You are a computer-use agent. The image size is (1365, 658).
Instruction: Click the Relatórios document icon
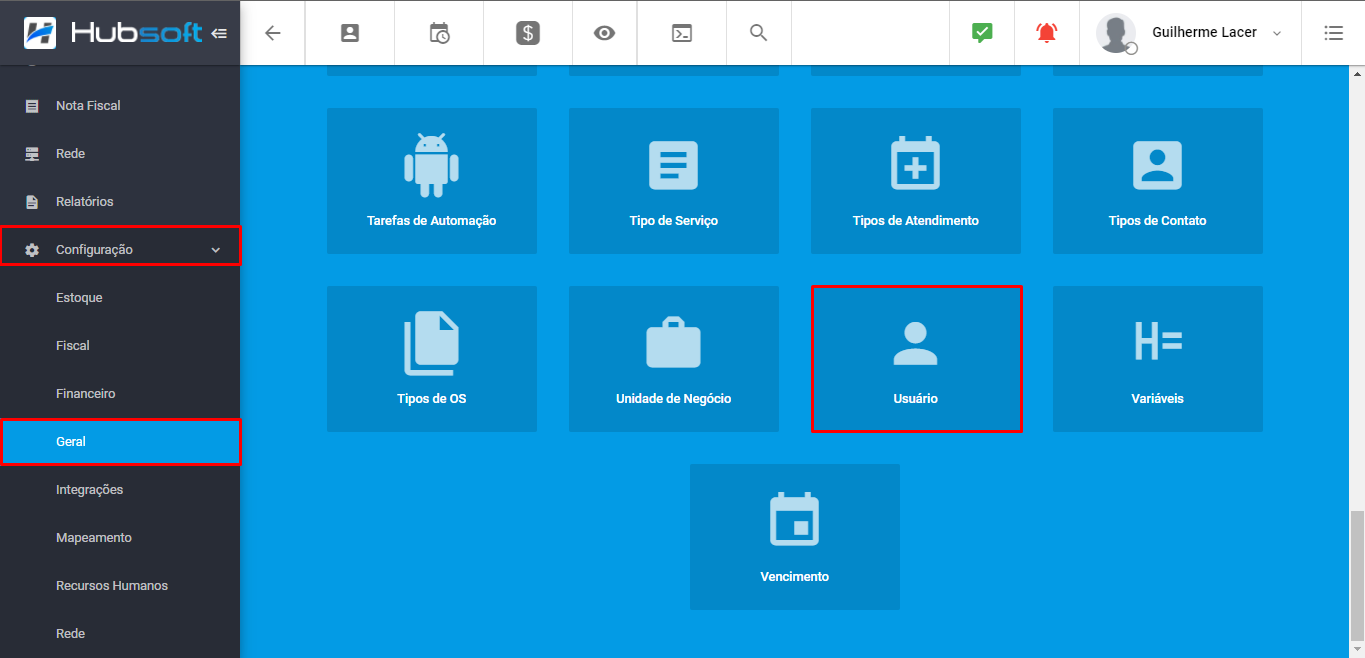coord(32,202)
